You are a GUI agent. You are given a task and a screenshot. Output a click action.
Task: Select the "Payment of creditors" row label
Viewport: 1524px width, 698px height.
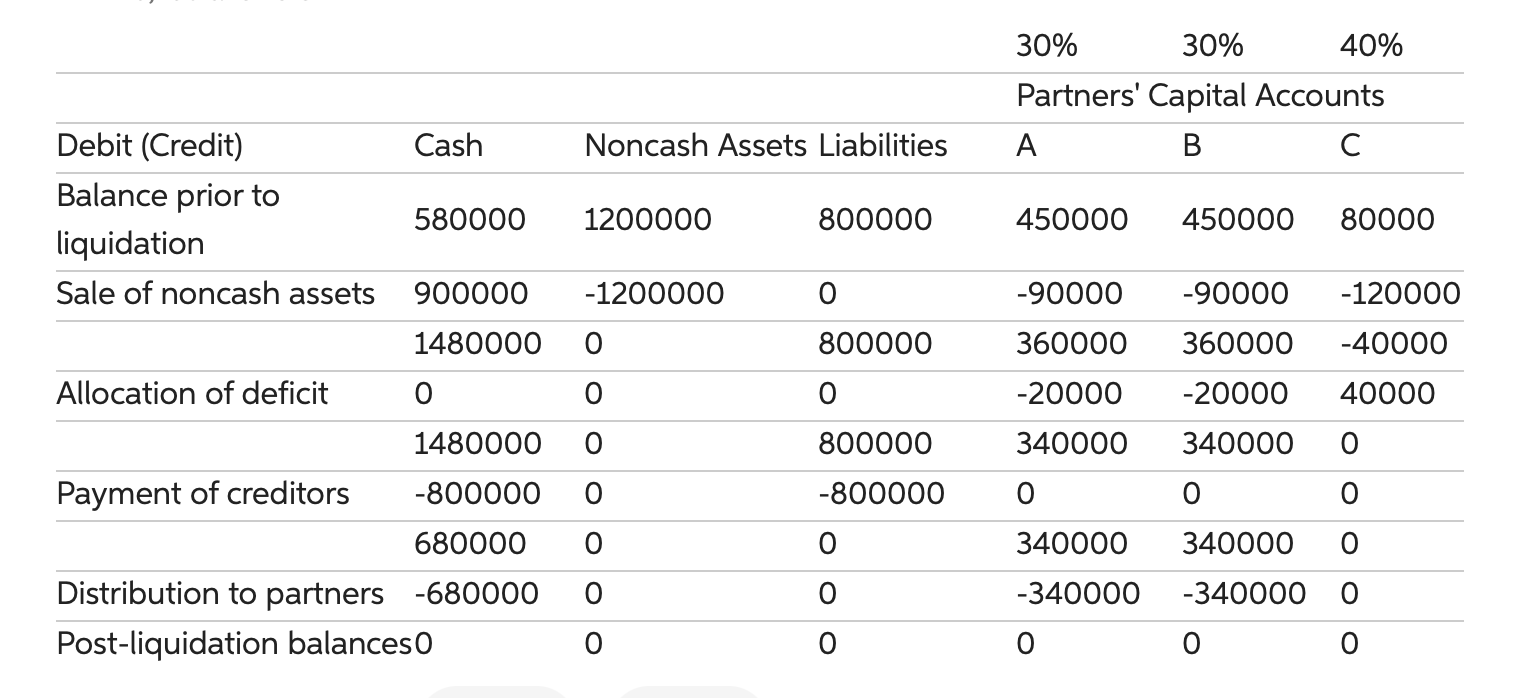pos(203,494)
